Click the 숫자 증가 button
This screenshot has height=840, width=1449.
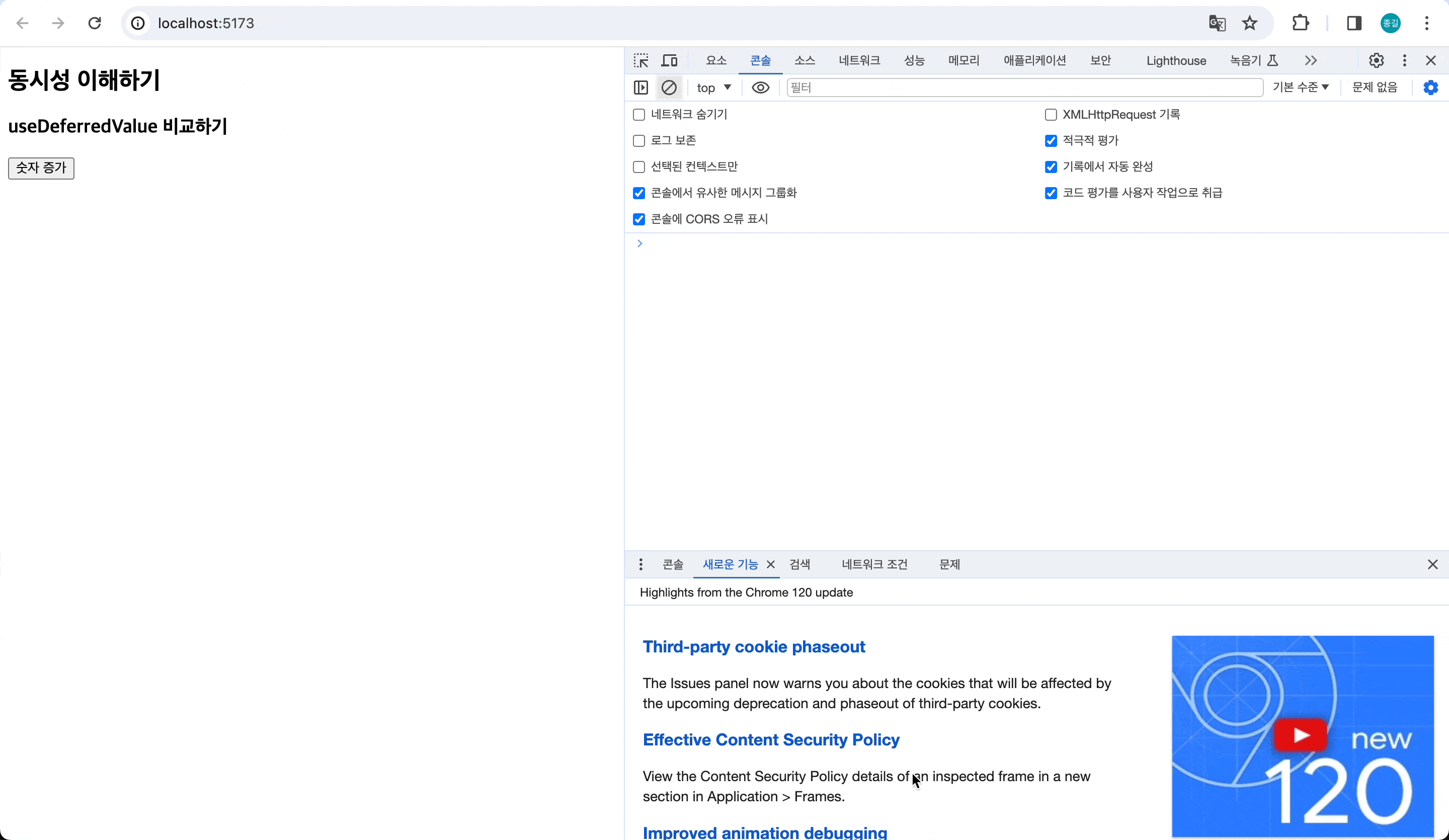[x=39, y=168]
